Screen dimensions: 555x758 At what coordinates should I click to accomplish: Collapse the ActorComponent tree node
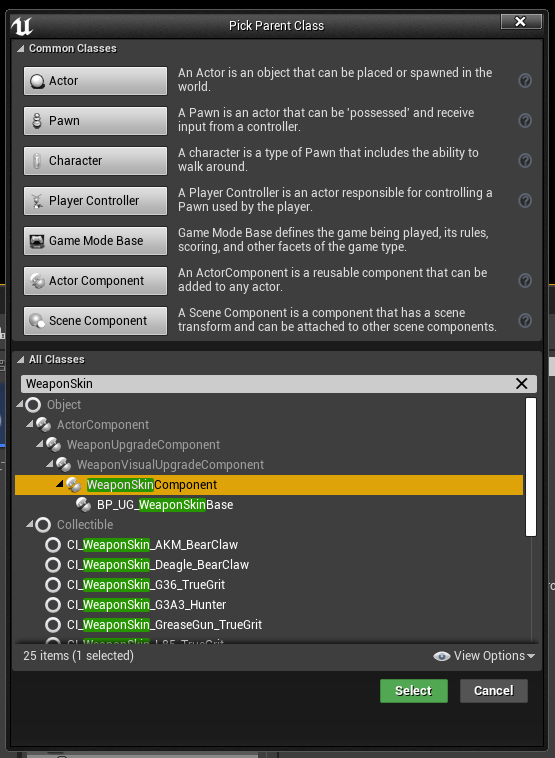click(30, 424)
